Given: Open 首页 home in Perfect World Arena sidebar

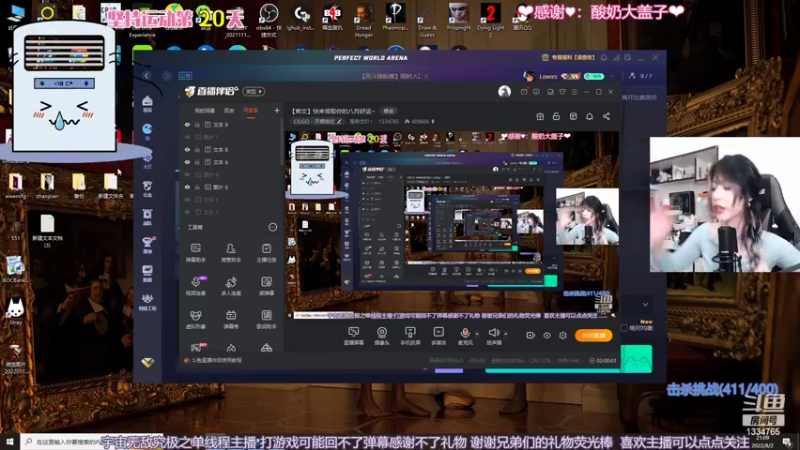Looking at the screenshot, I should coord(147,104).
